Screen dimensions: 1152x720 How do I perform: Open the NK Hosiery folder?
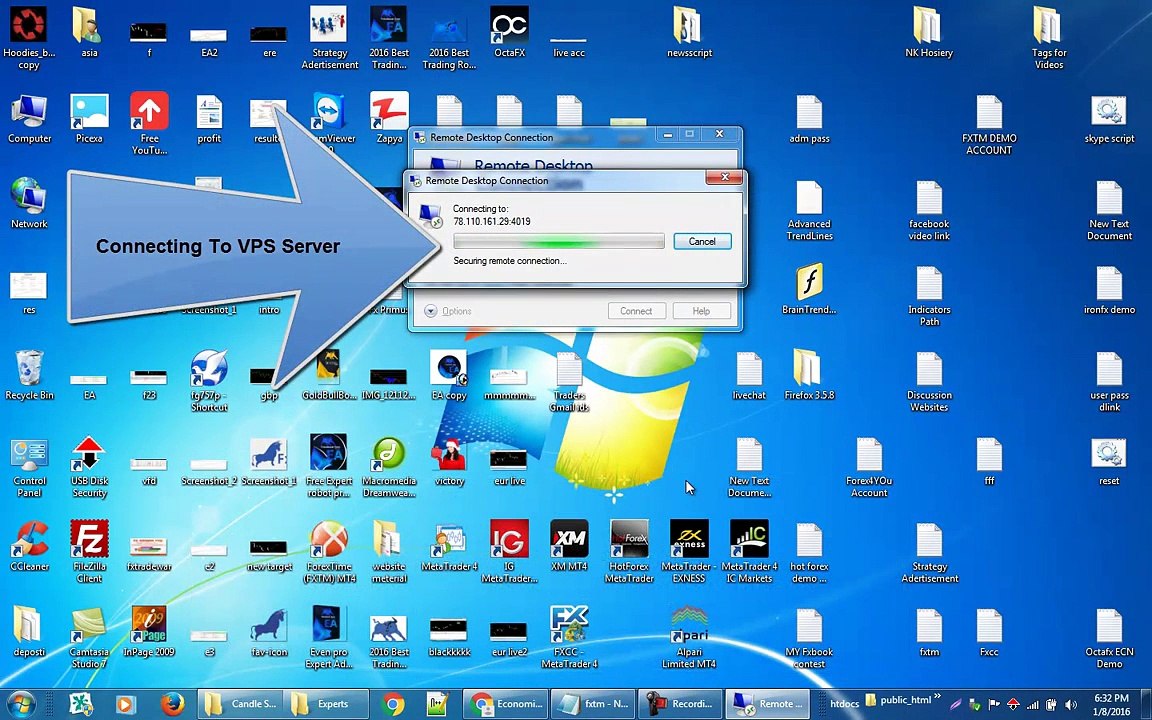pyautogui.click(x=929, y=33)
